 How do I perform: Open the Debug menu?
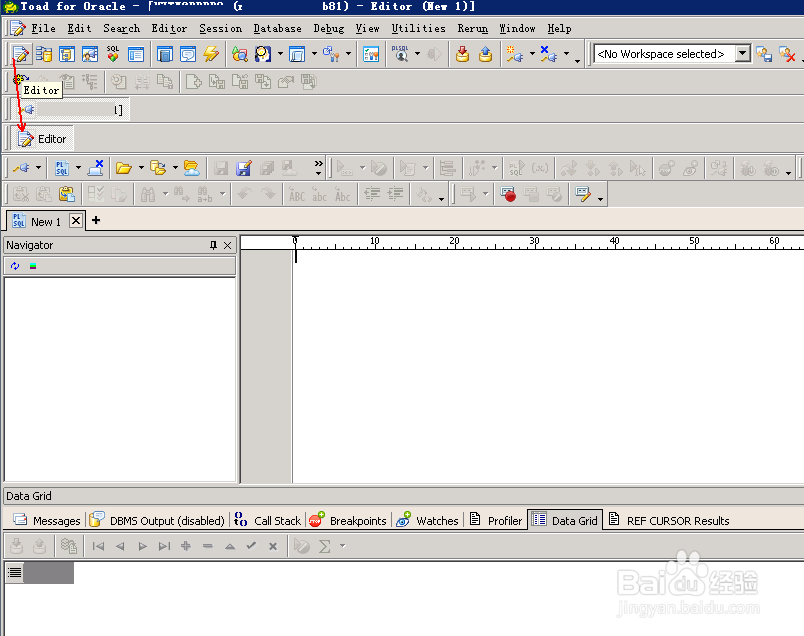329,29
